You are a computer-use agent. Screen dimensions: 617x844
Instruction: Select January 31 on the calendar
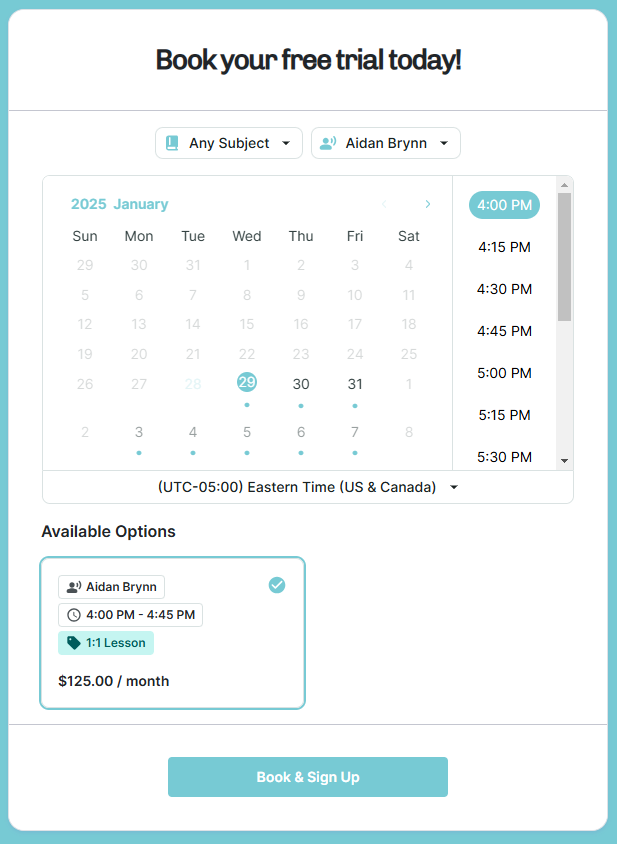[x=354, y=384]
